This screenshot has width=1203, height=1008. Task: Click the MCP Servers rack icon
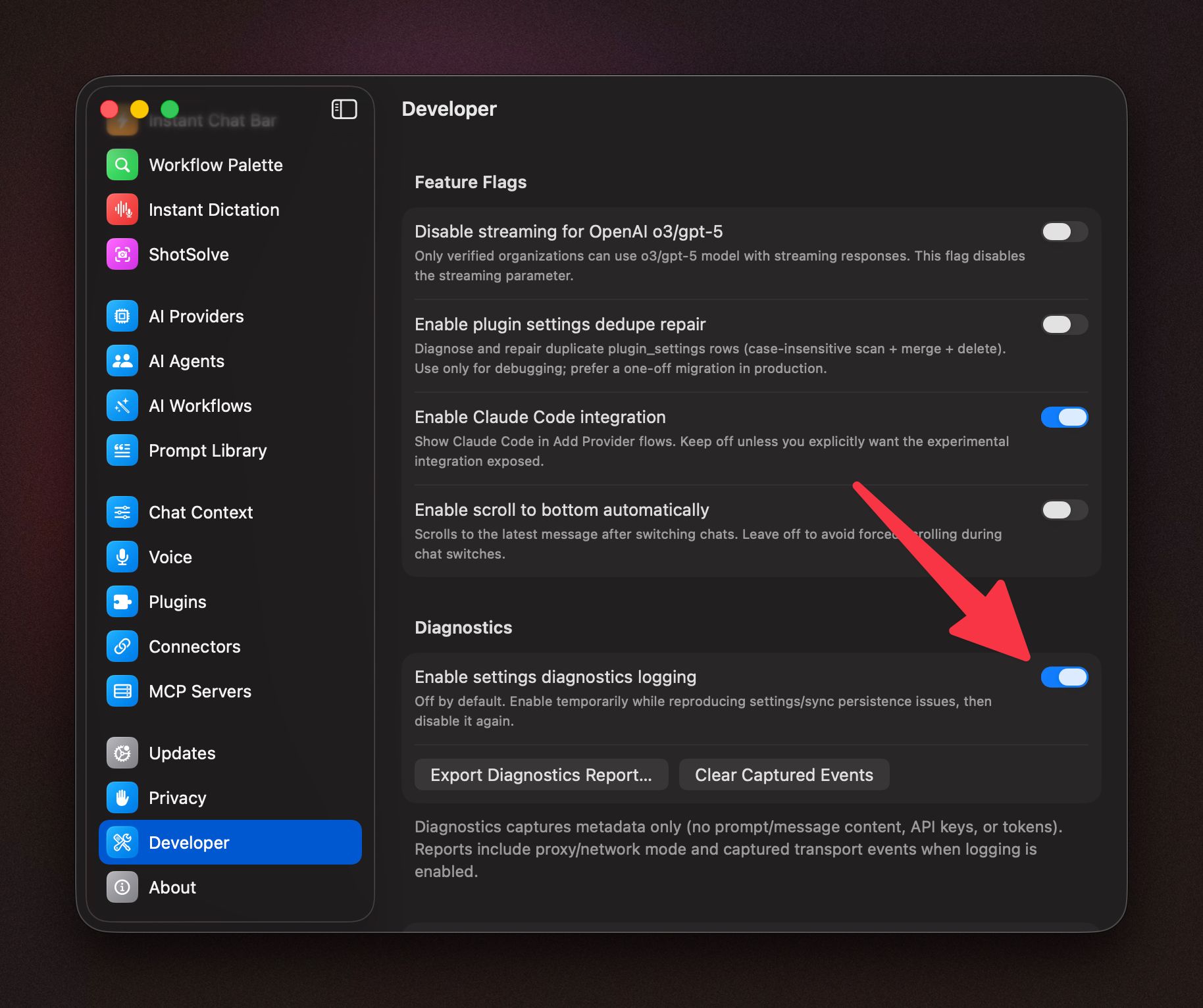[122, 691]
